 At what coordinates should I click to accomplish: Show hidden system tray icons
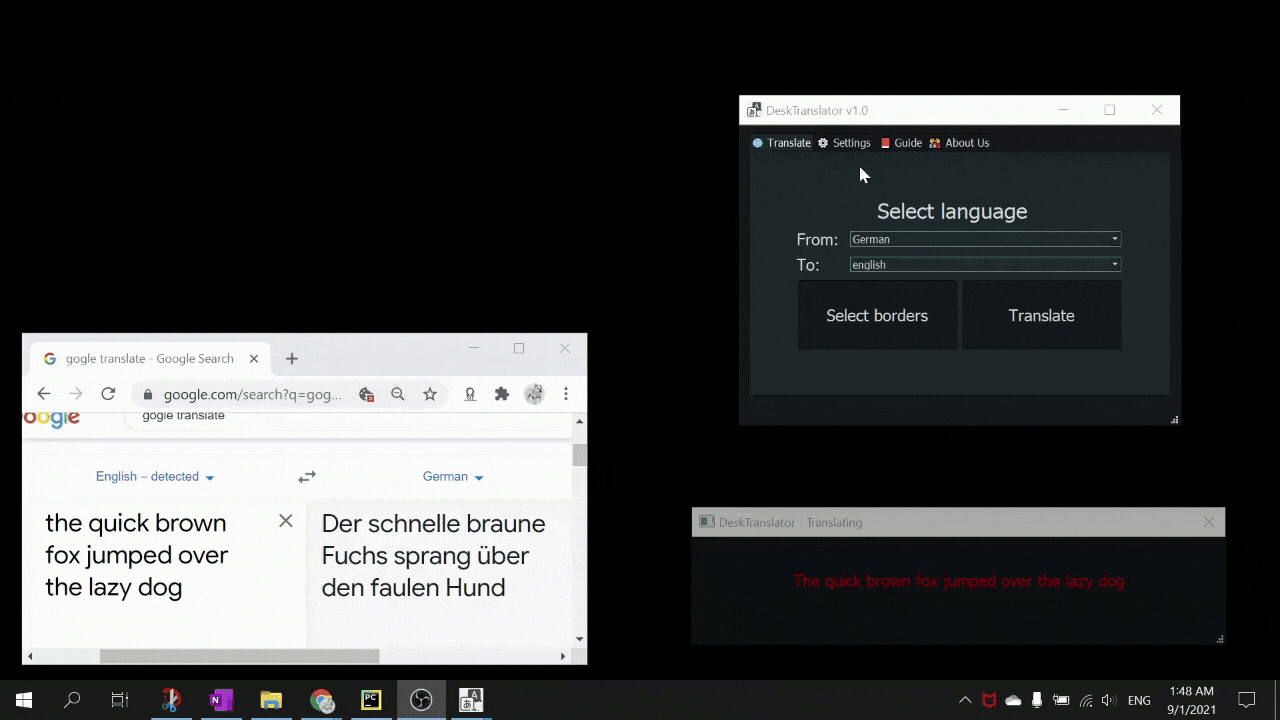click(965, 700)
